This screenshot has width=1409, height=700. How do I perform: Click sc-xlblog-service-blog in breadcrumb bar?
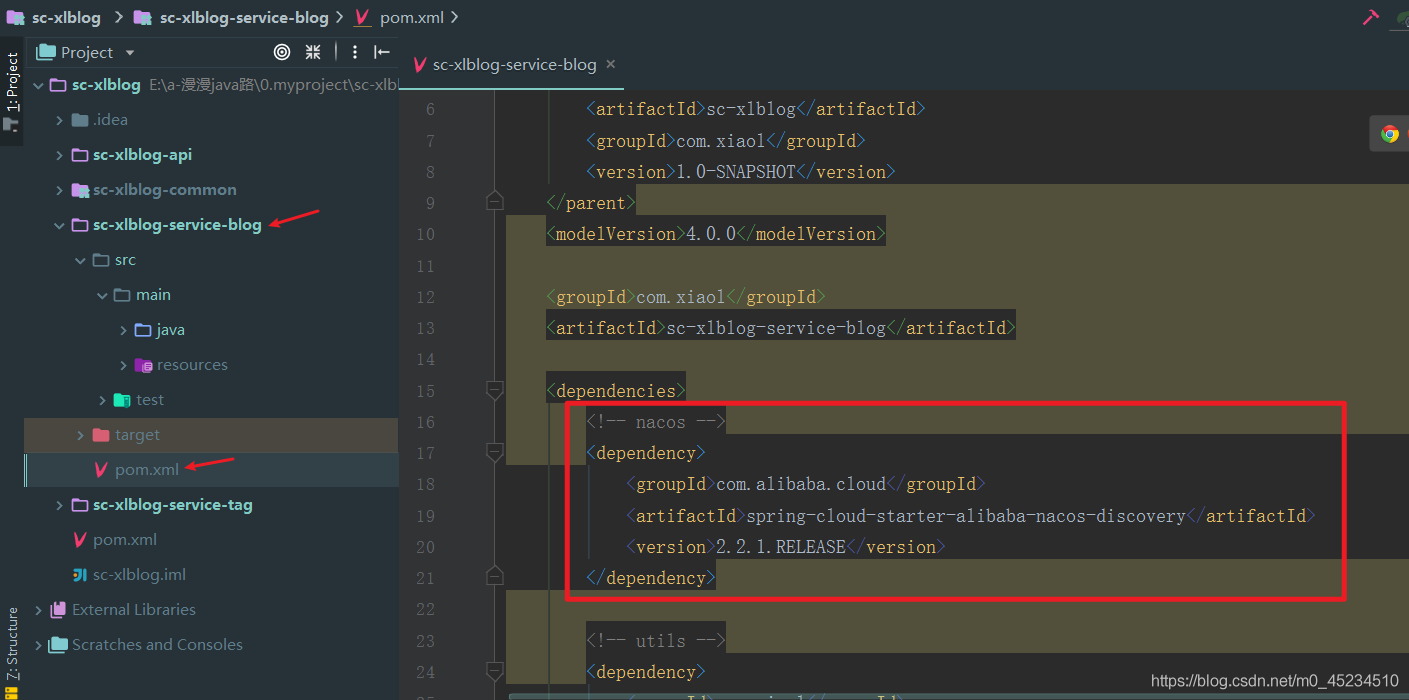(244, 17)
